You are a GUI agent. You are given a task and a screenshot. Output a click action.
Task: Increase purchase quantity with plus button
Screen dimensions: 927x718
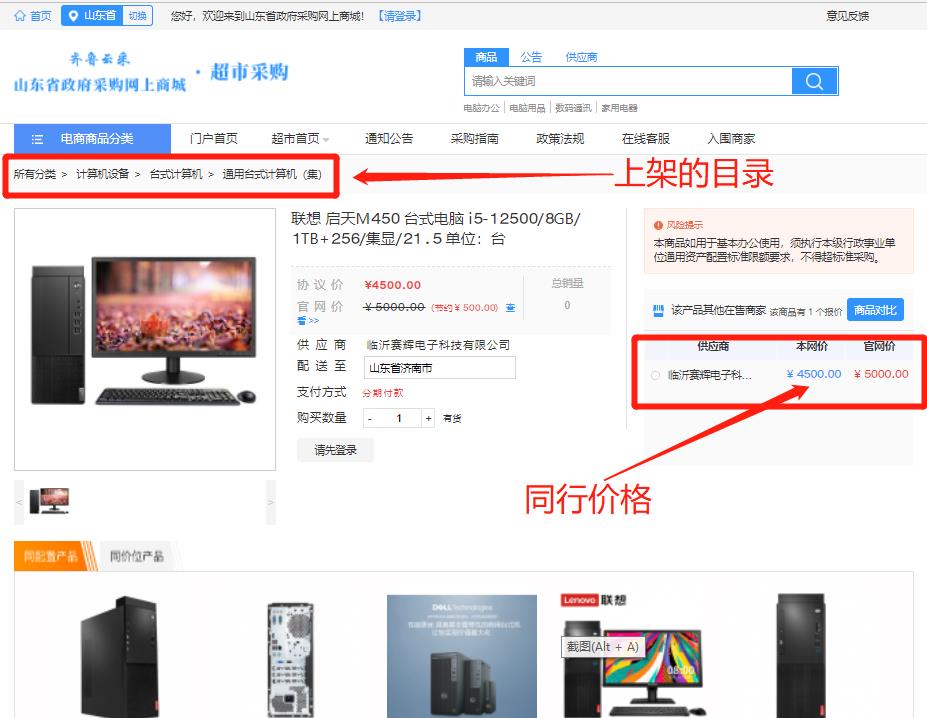click(429, 418)
